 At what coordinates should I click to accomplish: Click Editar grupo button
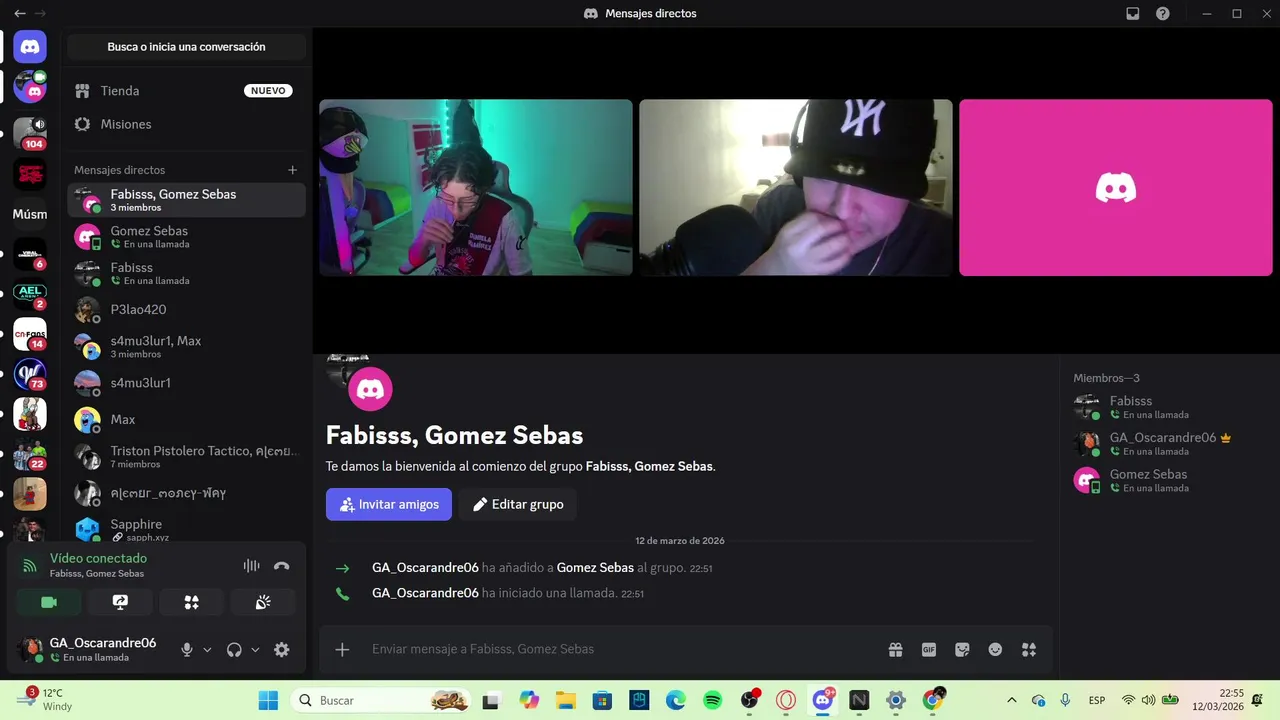[x=518, y=504]
